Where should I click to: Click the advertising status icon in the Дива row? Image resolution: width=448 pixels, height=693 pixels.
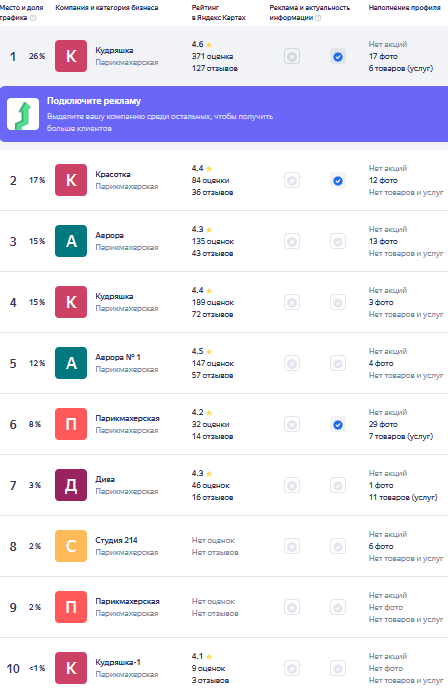coord(292,486)
